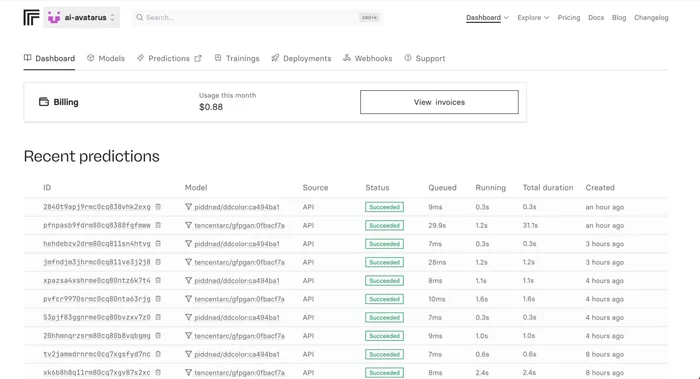This screenshot has width=700, height=379.
Task: Copy ID pvfcr9970srmc0cq80nta63rjg via copy icon
Action: coord(158,299)
